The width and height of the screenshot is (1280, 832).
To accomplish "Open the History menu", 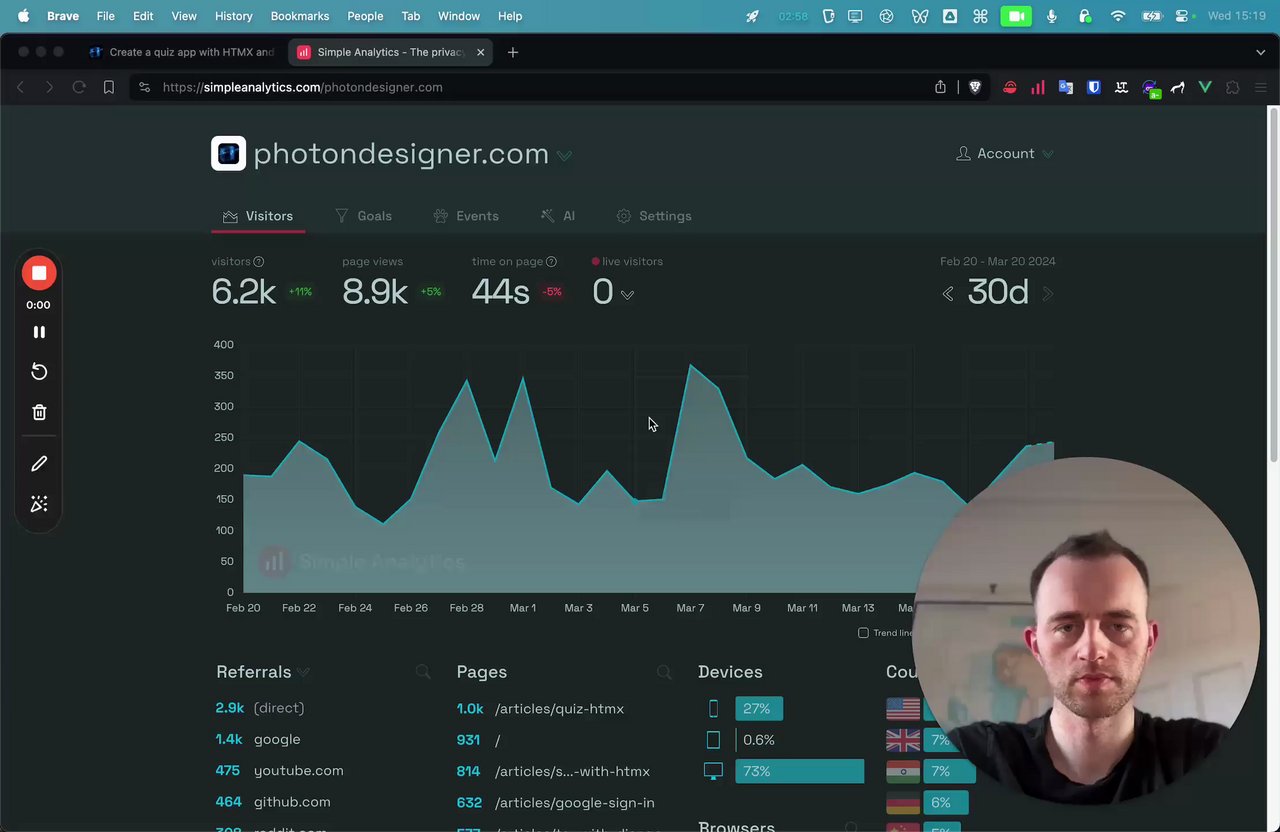I will tap(233, 16).
